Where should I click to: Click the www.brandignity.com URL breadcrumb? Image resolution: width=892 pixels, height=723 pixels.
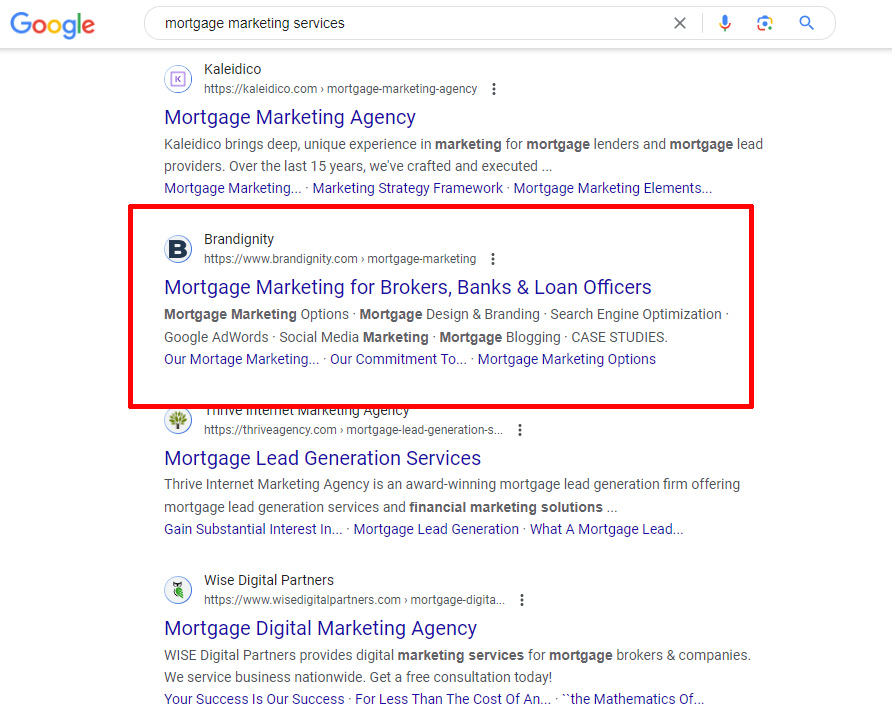340,259
